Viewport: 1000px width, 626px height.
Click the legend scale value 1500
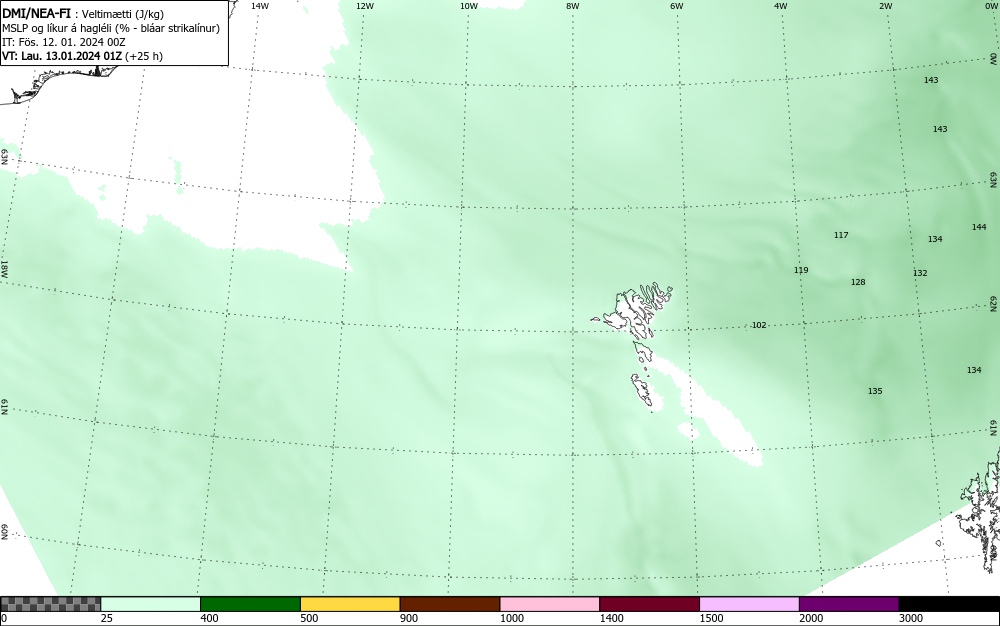click(x=711, y=618)
